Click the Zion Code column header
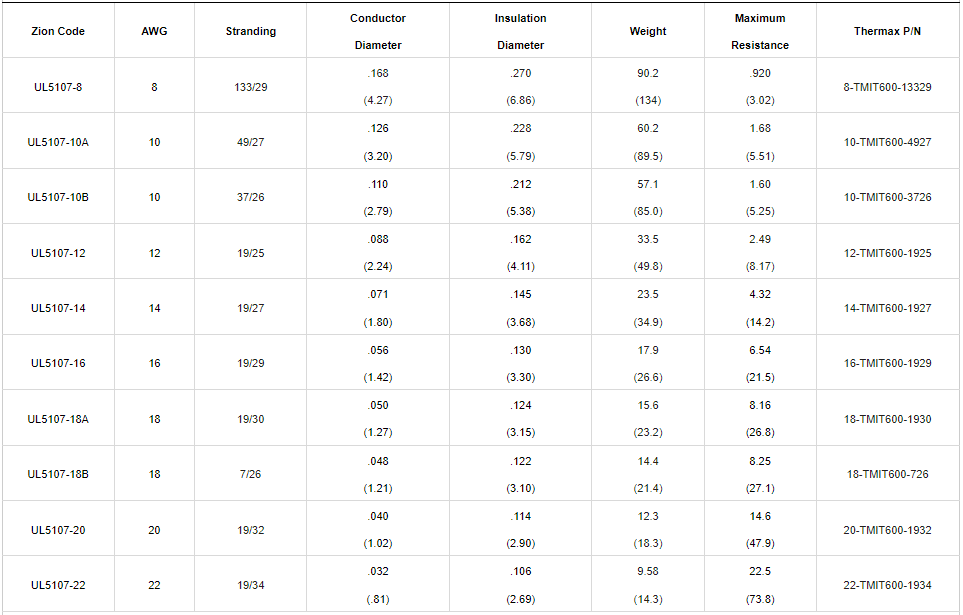 [x=57, y=31]
